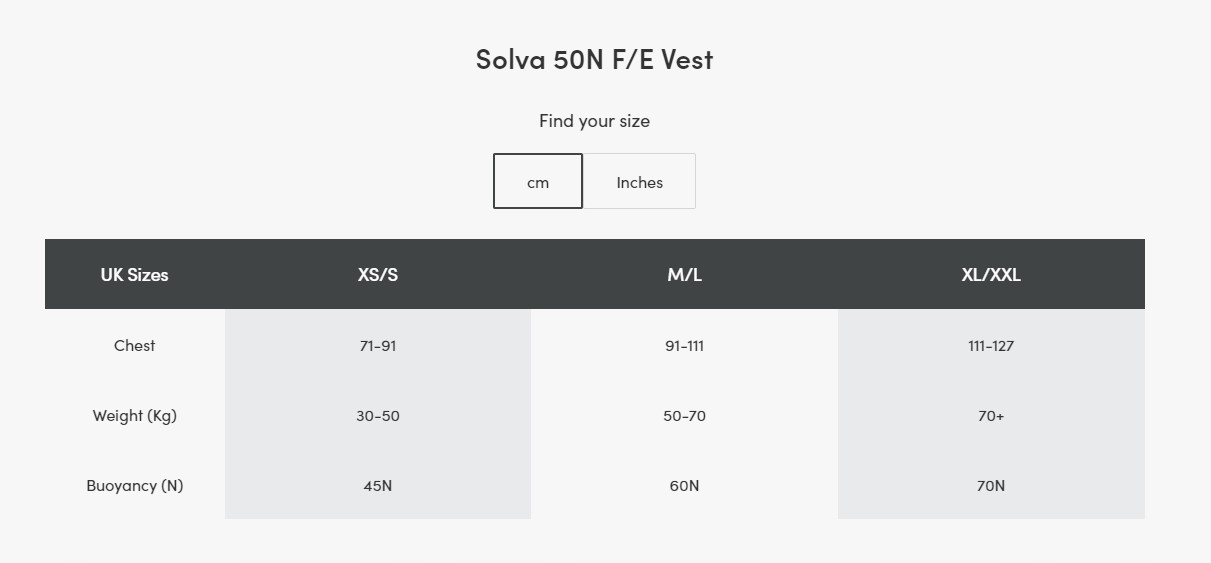Click the M/L size column header
Viewport: 1211px width, 563px height.
click(x=684, y=275)
